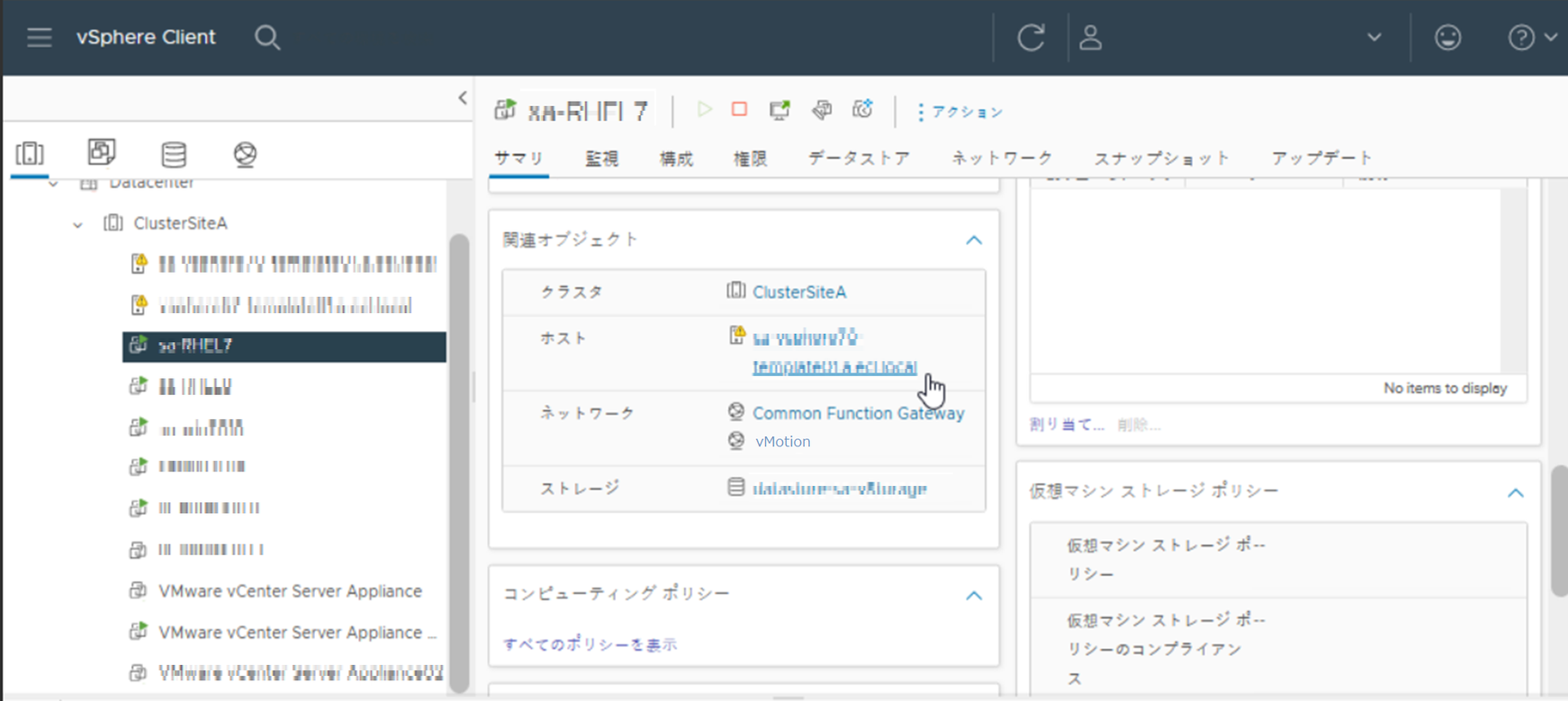Click the red power off icon
The height and width of the screenshot is (701, 1568).
point(739,110)
